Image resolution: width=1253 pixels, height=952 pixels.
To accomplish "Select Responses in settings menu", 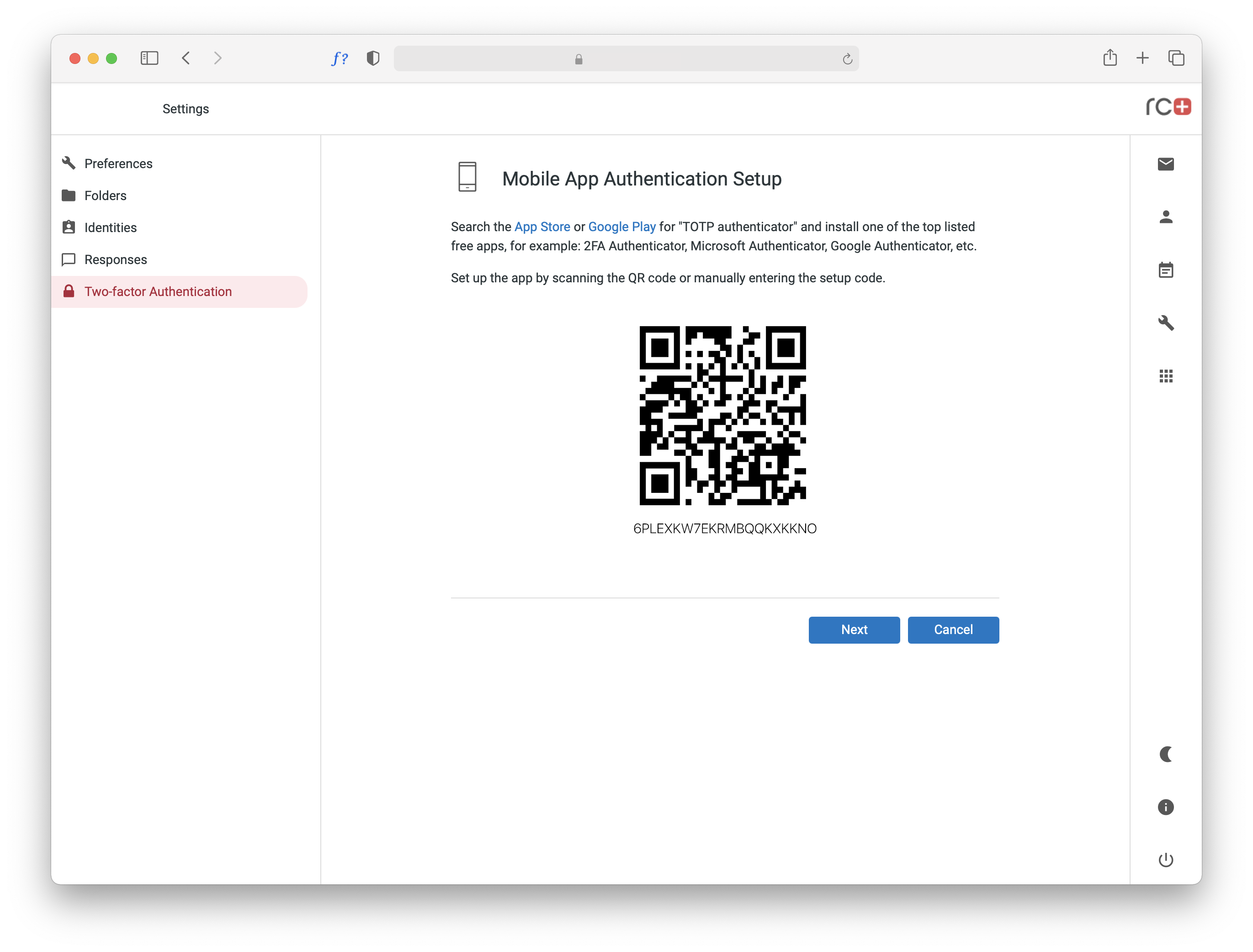I will [x=180, y=259].
